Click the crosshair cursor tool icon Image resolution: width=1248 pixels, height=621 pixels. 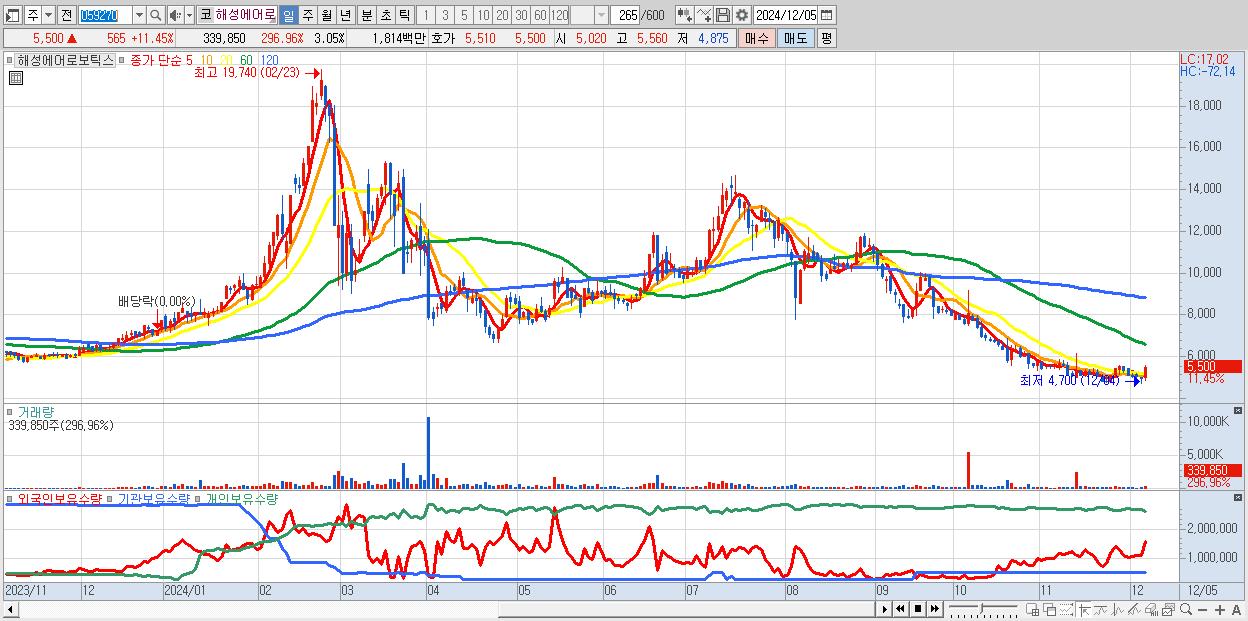pyautogui.click(x=1084, y=609)
